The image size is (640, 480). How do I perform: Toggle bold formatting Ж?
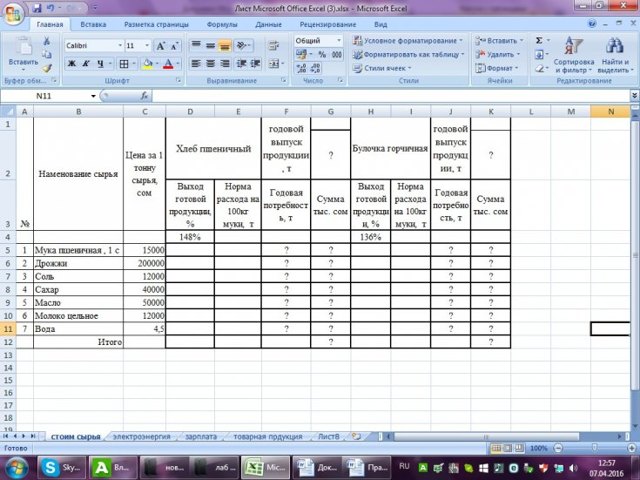pyautogui.click(x=71, y=64)
